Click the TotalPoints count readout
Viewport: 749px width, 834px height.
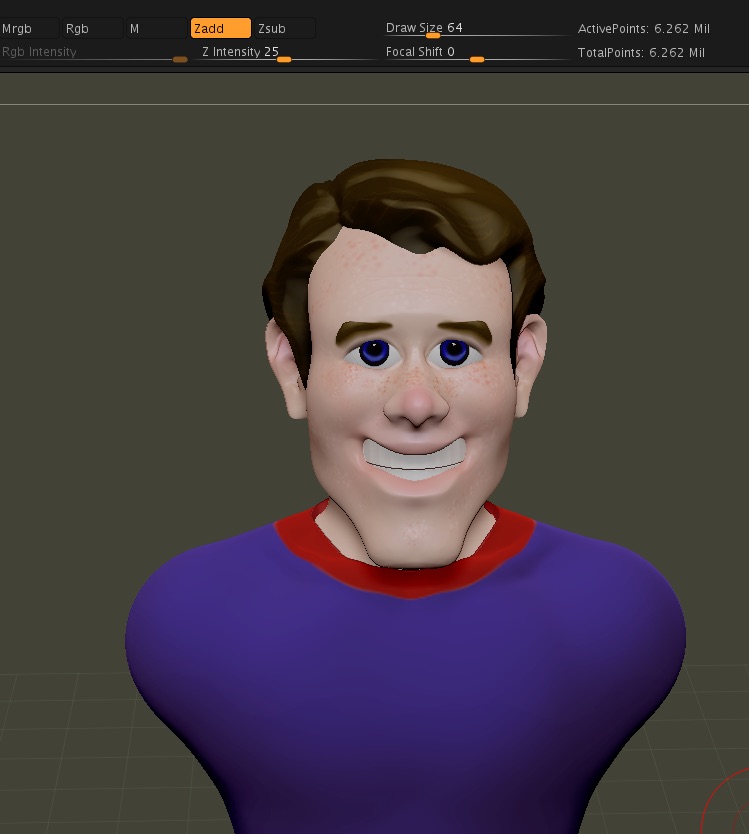641,53
